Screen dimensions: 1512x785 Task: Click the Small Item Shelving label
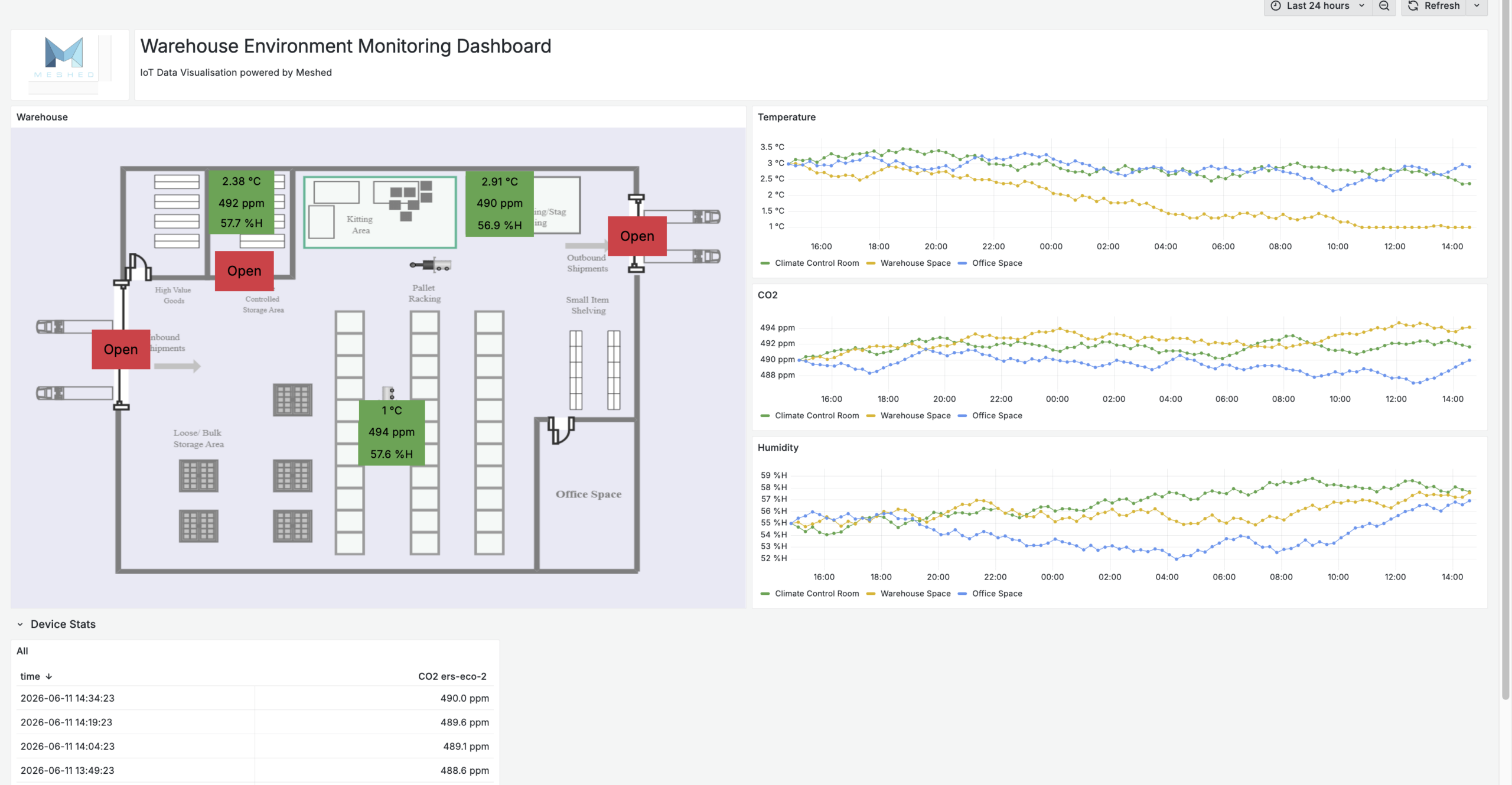[x=587, y=305]
